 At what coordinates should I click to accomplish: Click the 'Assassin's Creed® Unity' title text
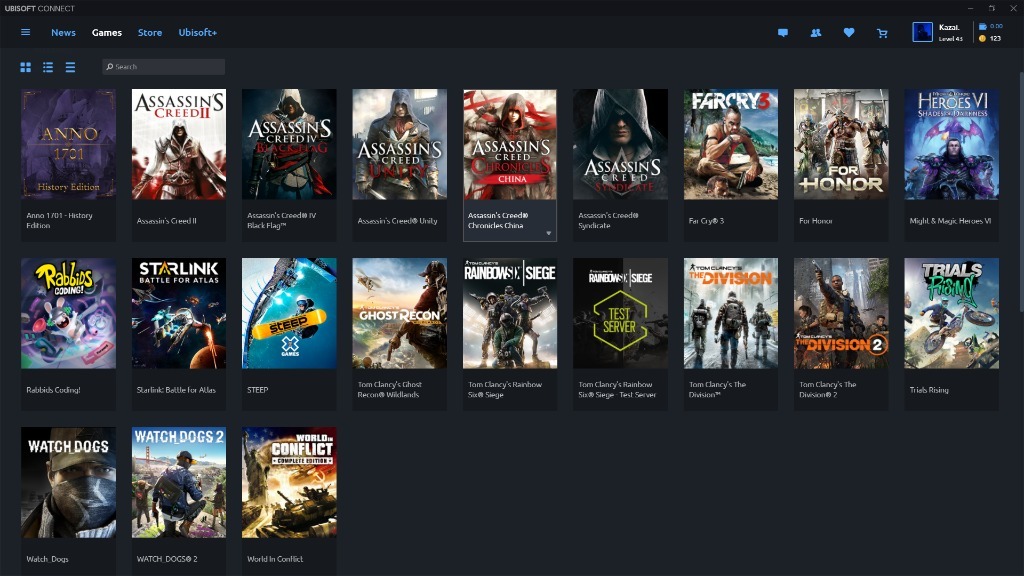398,221
